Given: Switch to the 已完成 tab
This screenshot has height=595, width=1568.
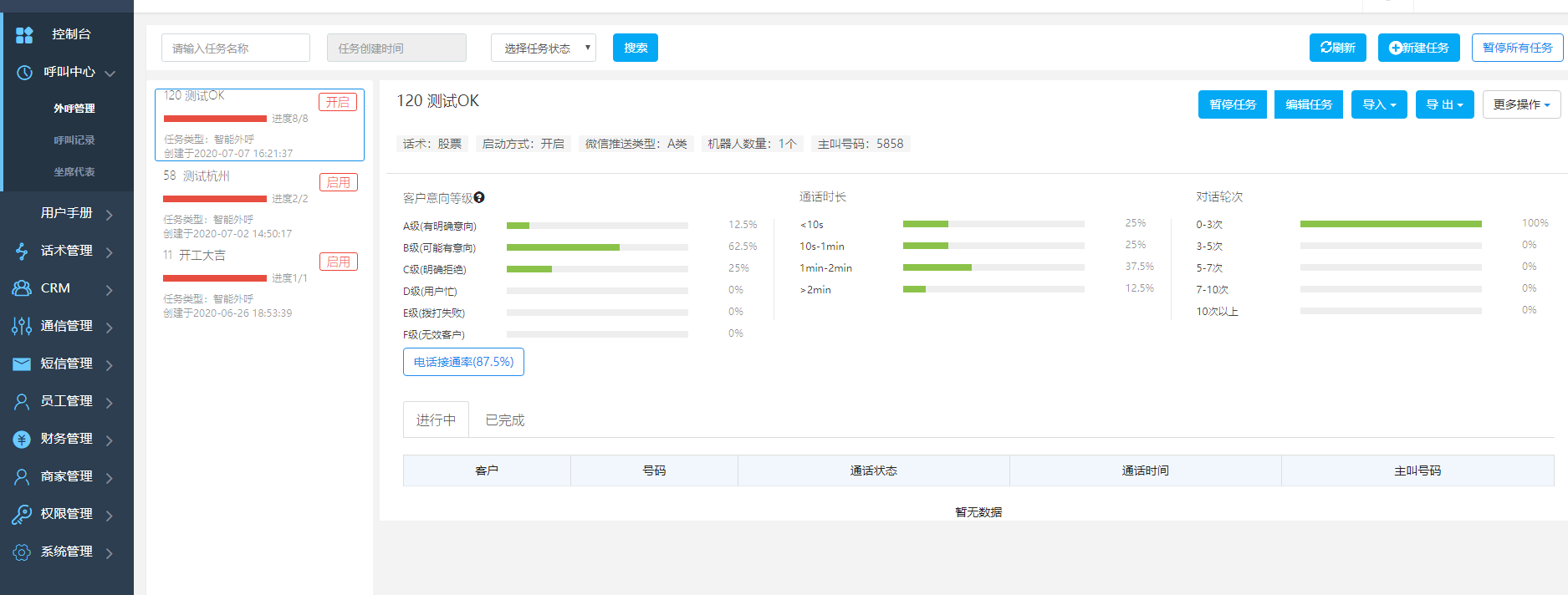Looking at the screenshot, I should pos(505,420).
